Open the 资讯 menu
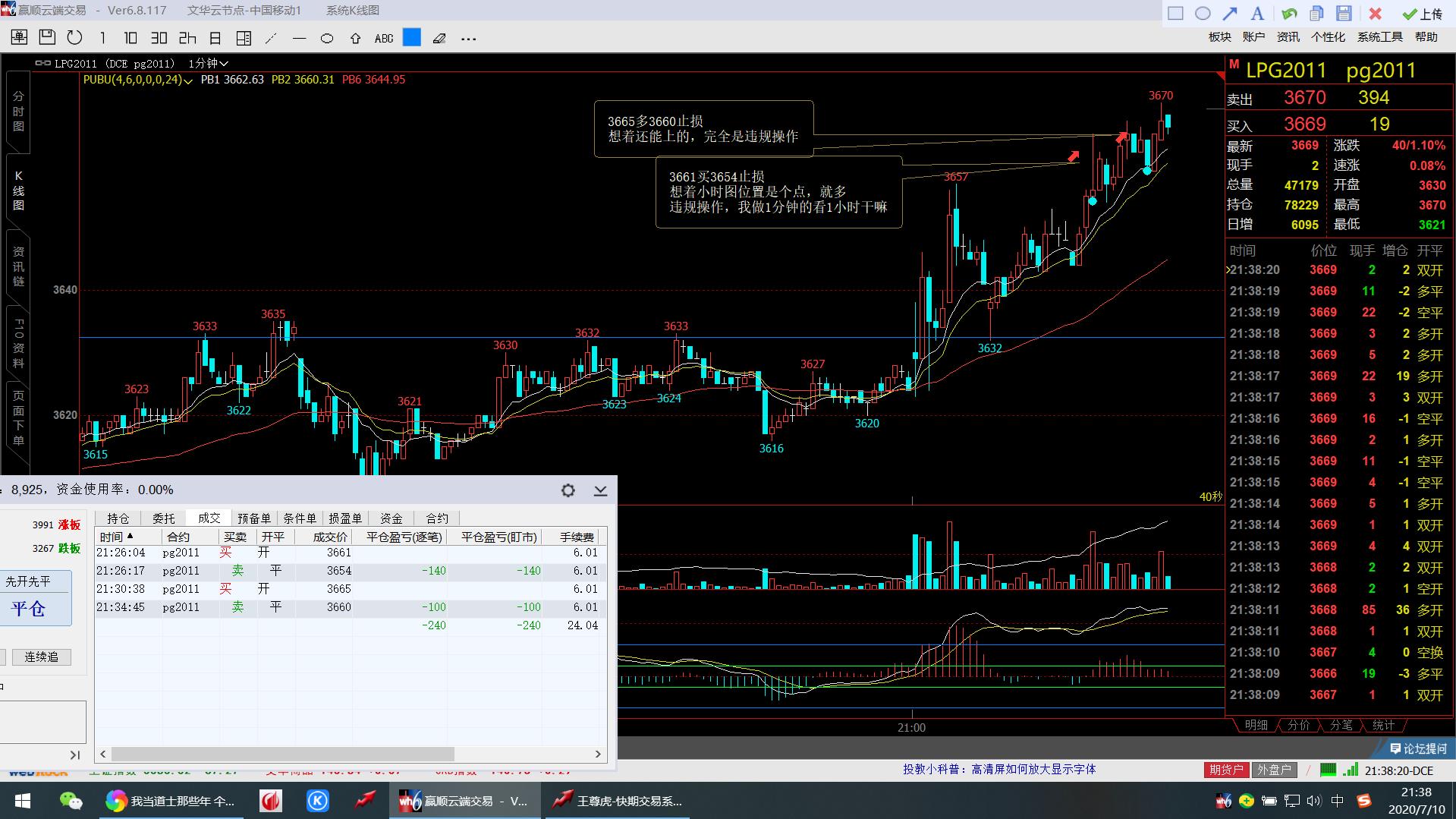 point(1288,36)
